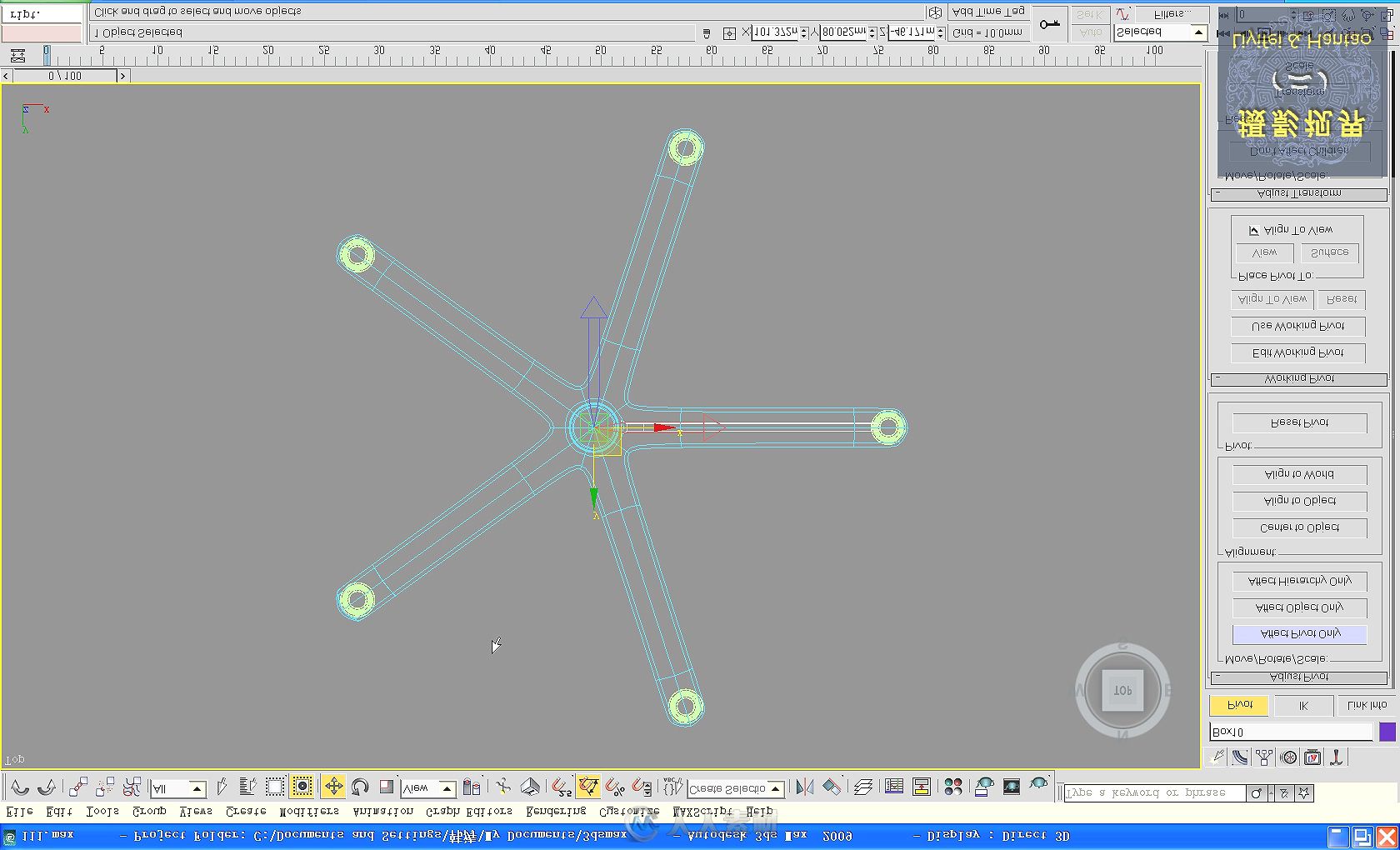
Task: Open the Rendering menu
Action: [x=556, y=811]
